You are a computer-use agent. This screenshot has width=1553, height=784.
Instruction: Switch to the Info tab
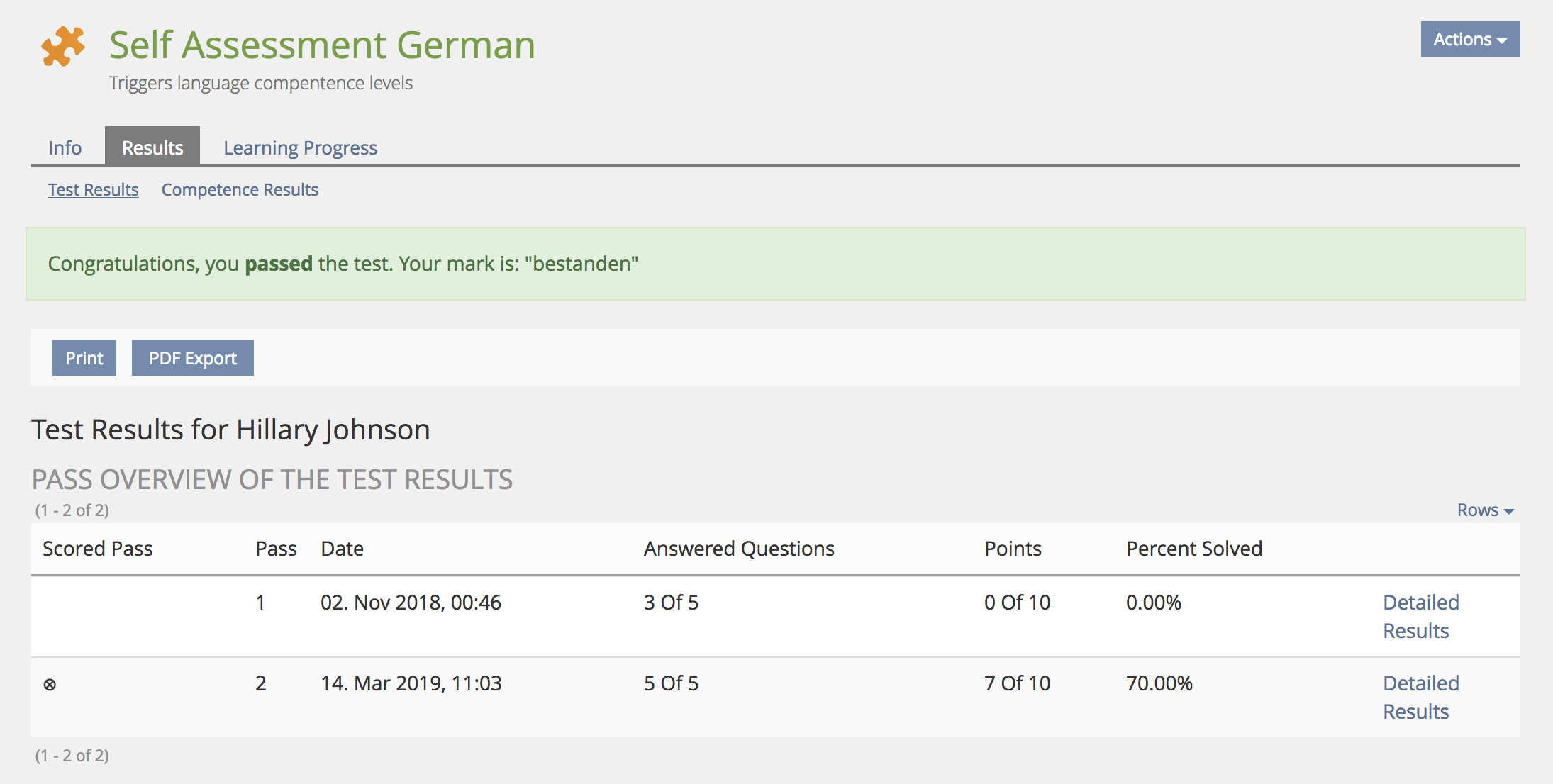(x=65, y=147)
